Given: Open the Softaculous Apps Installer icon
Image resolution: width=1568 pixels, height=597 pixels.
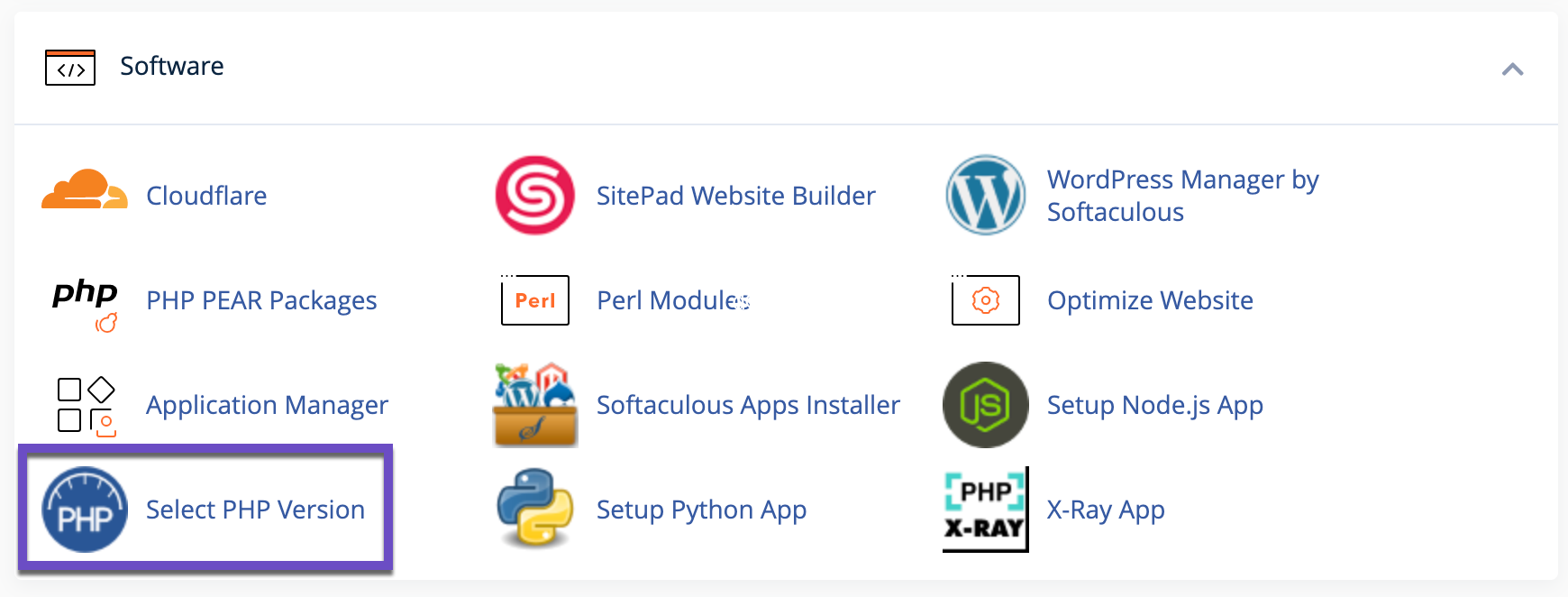Looking at the screenshot, I should [534, 405].
